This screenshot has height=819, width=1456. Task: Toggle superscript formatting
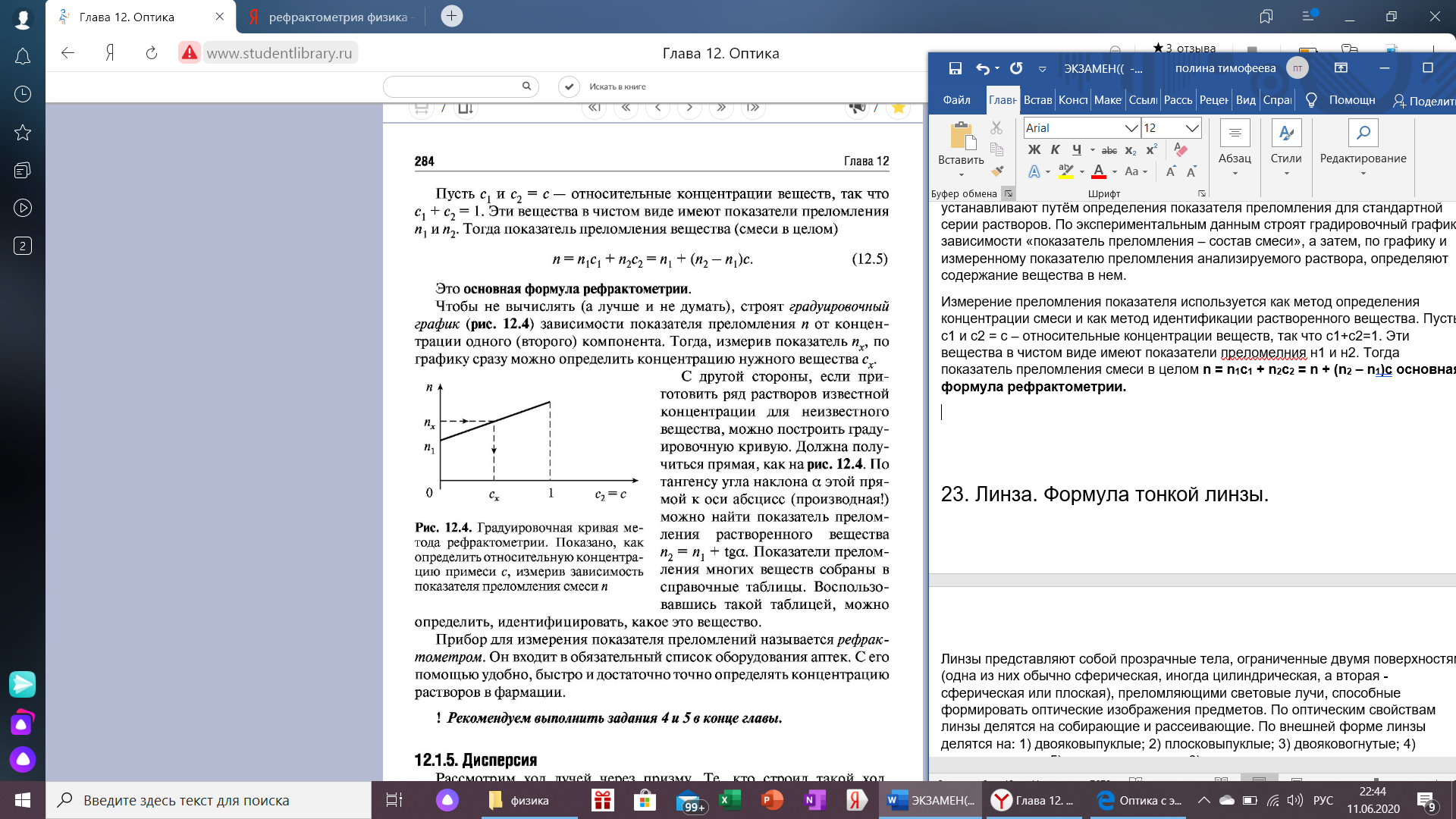(x=1151, y=150)
